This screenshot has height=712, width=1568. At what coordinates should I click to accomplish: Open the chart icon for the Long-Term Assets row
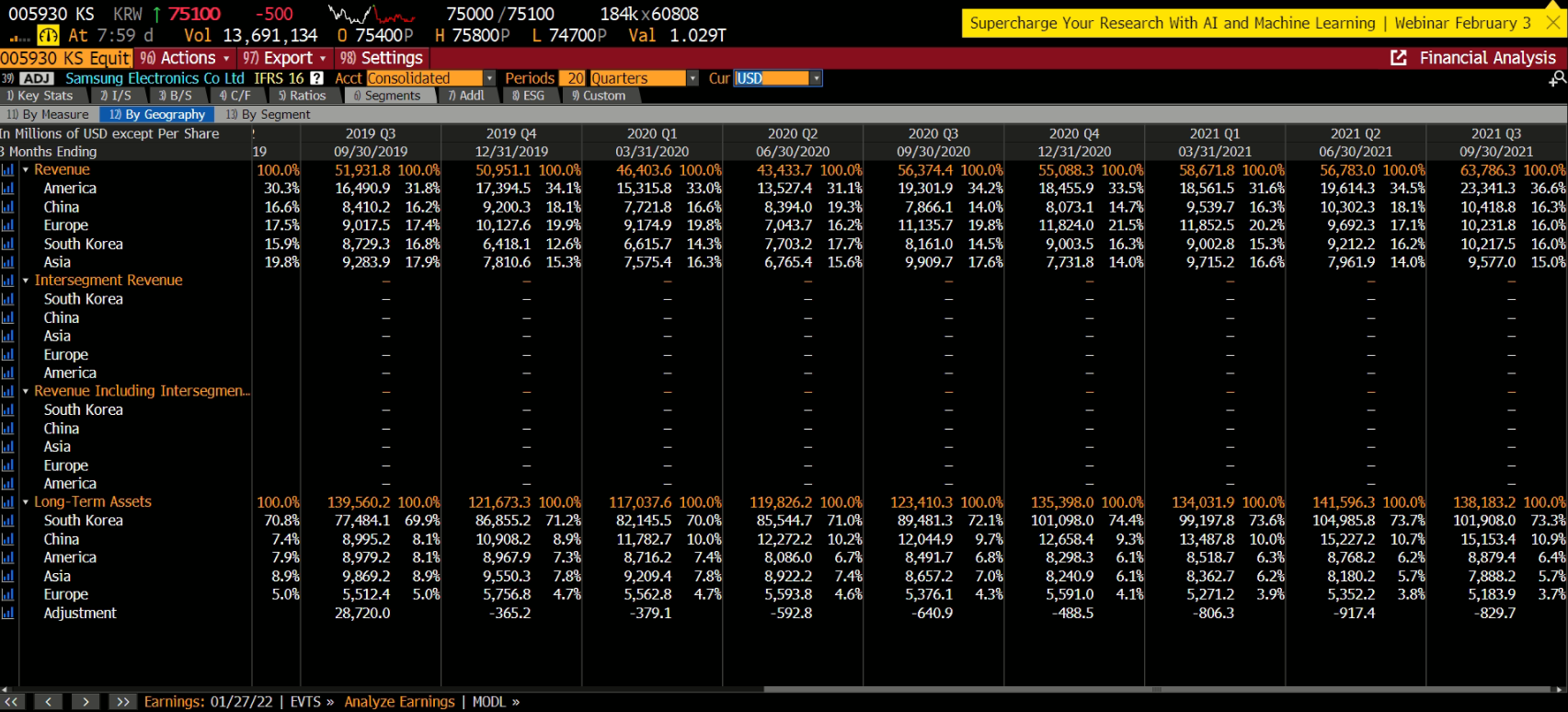7,502
